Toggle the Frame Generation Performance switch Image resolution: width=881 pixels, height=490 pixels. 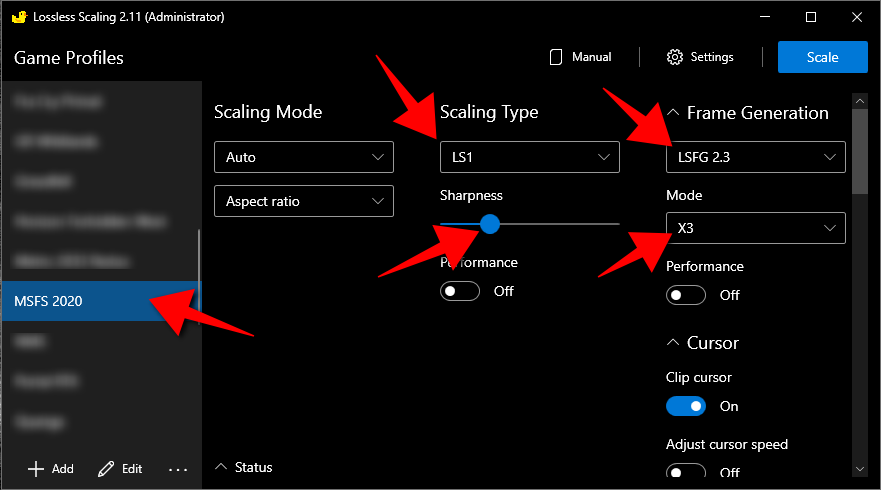click(686, 295)
